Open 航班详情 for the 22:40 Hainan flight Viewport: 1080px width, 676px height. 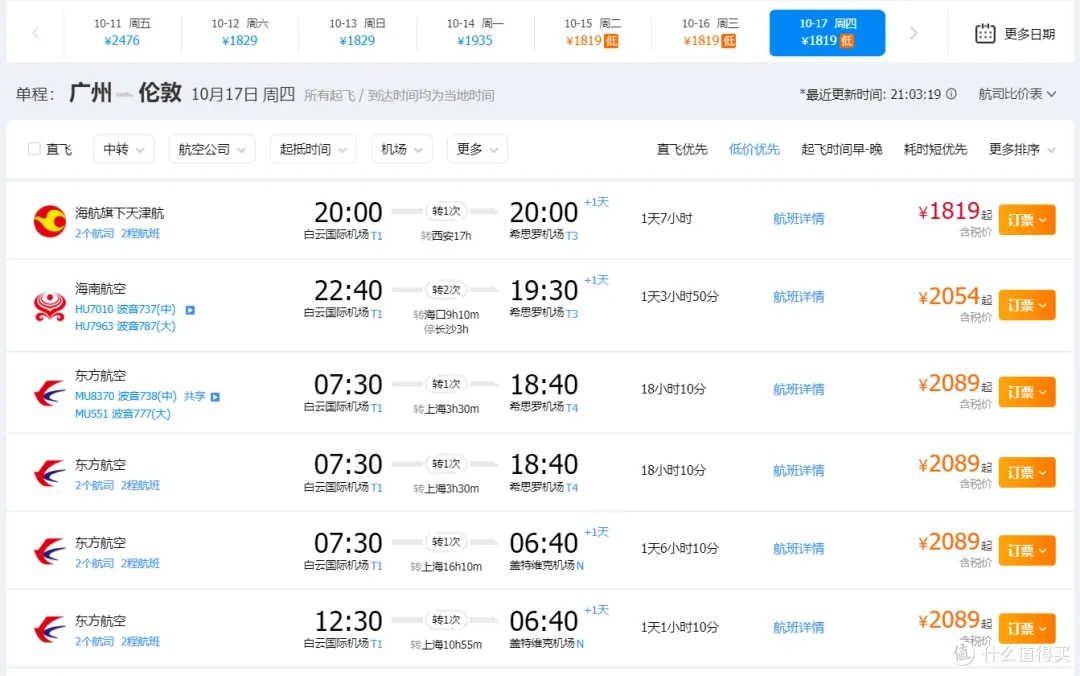point(798,297)
